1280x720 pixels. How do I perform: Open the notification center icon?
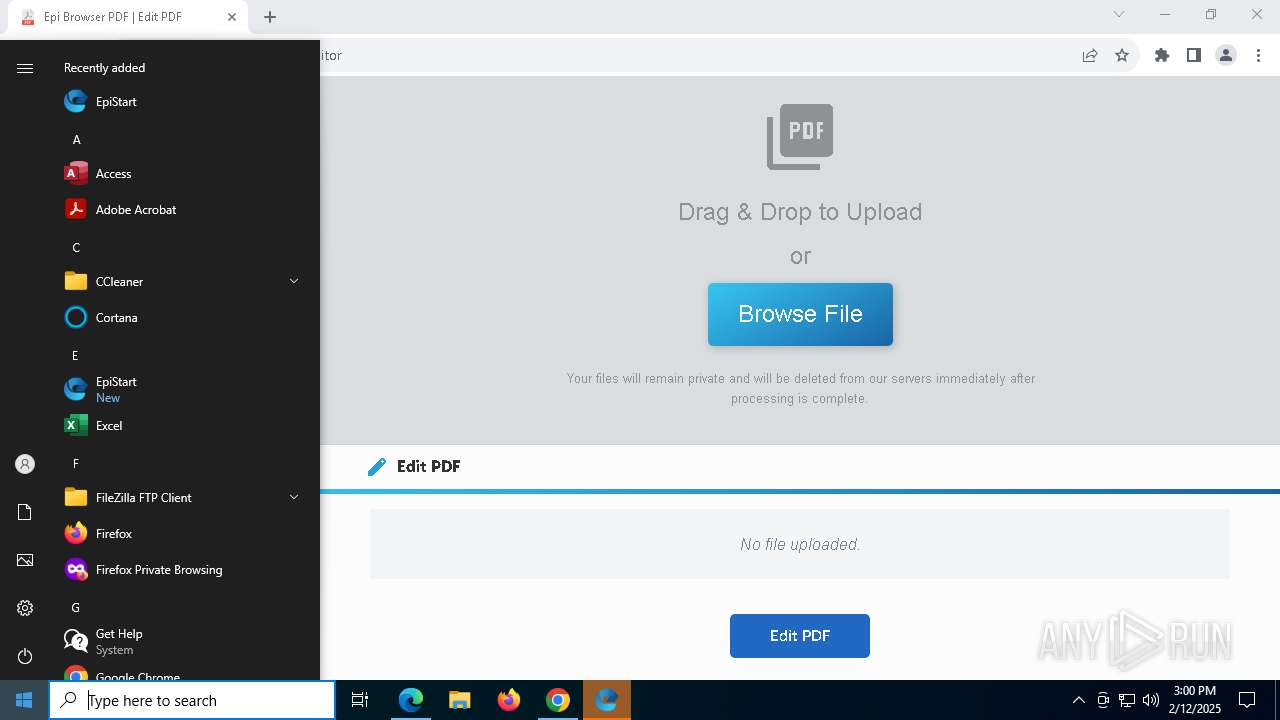point(1247,700)
